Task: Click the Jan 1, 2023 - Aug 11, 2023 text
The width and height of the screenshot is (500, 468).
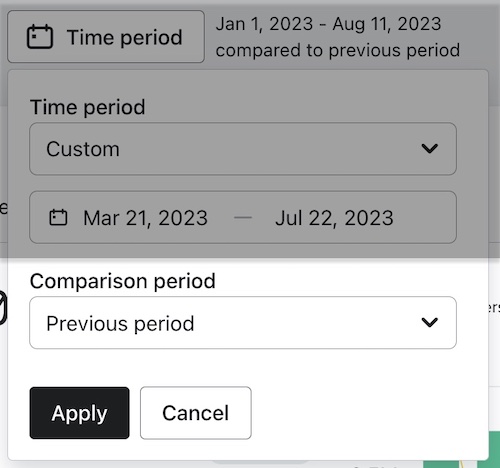Action: point(328,24)
